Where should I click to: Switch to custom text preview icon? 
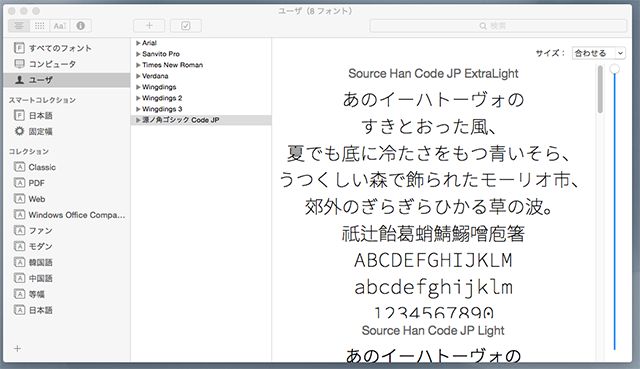pos(60,26)
